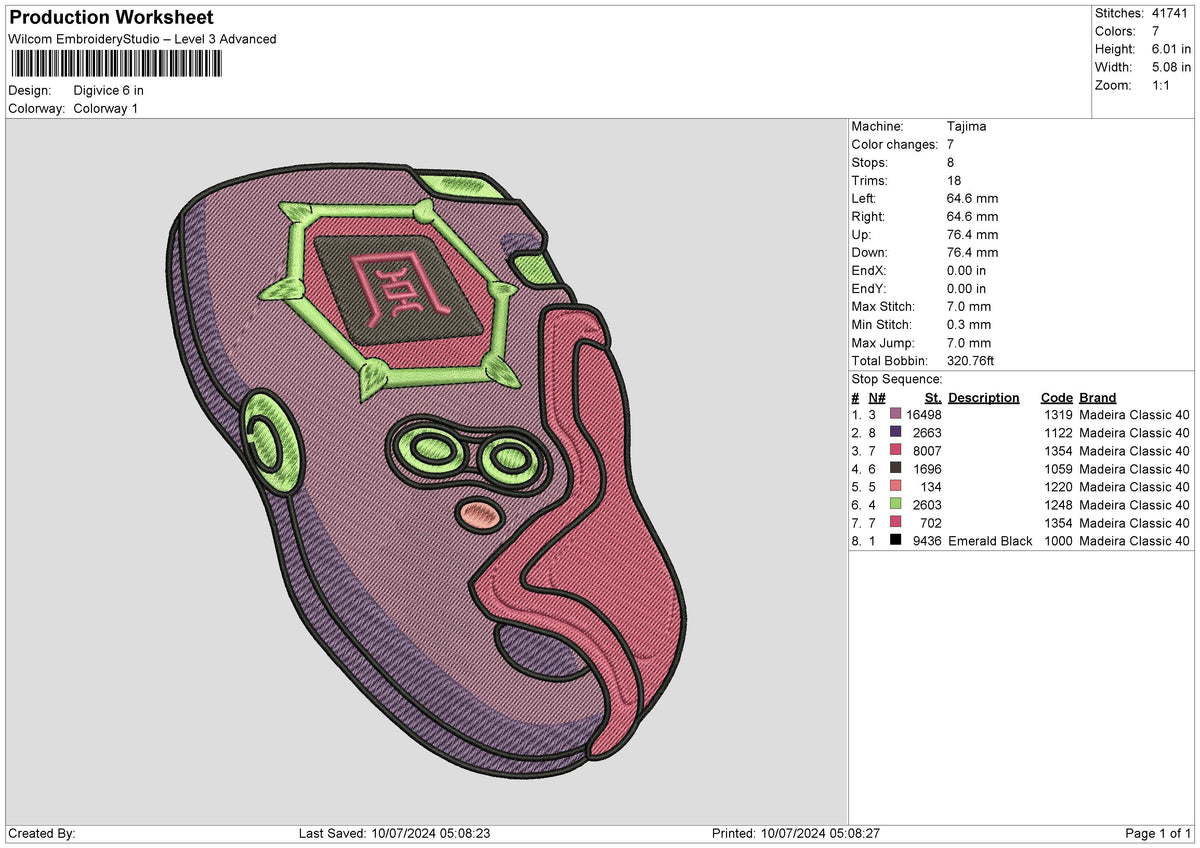Pick the black swatch beside 9436
Image resolution: width=1200 pixels, height=848 pixels.
(x=895, y=541)
